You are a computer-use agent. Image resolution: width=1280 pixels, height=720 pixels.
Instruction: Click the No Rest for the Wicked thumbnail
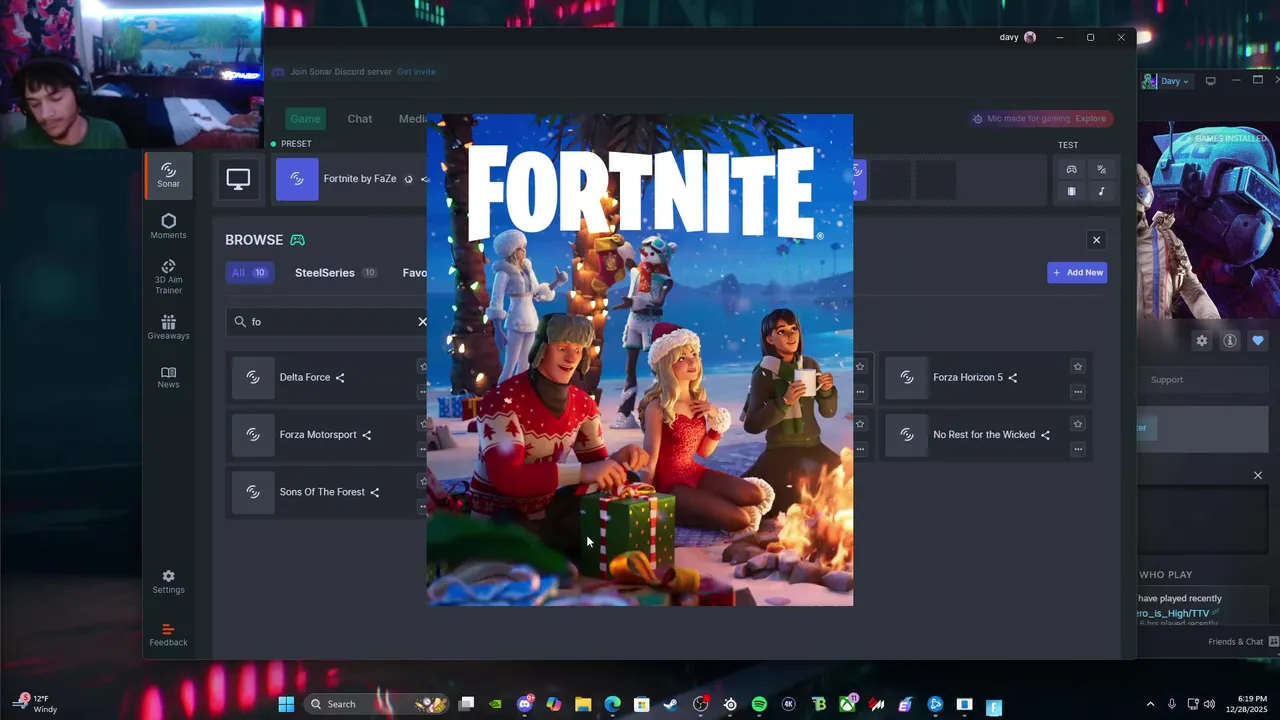coord(907,434)
